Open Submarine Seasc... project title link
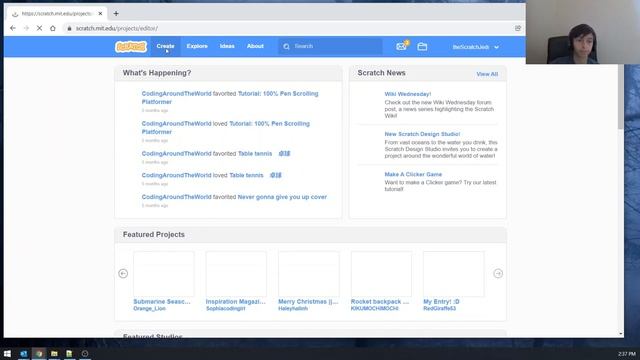Image resolution: width=640 pixels, height=360 pixels. tap(162, 302)
